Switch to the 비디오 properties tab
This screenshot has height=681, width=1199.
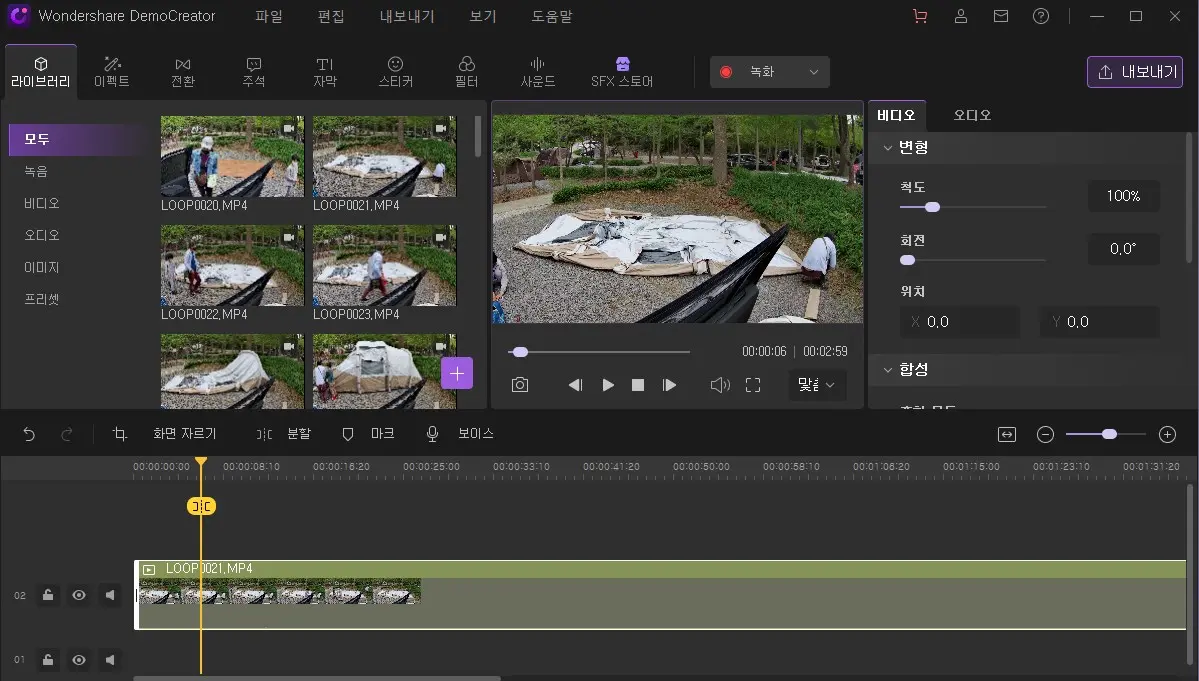click(896, 115)
